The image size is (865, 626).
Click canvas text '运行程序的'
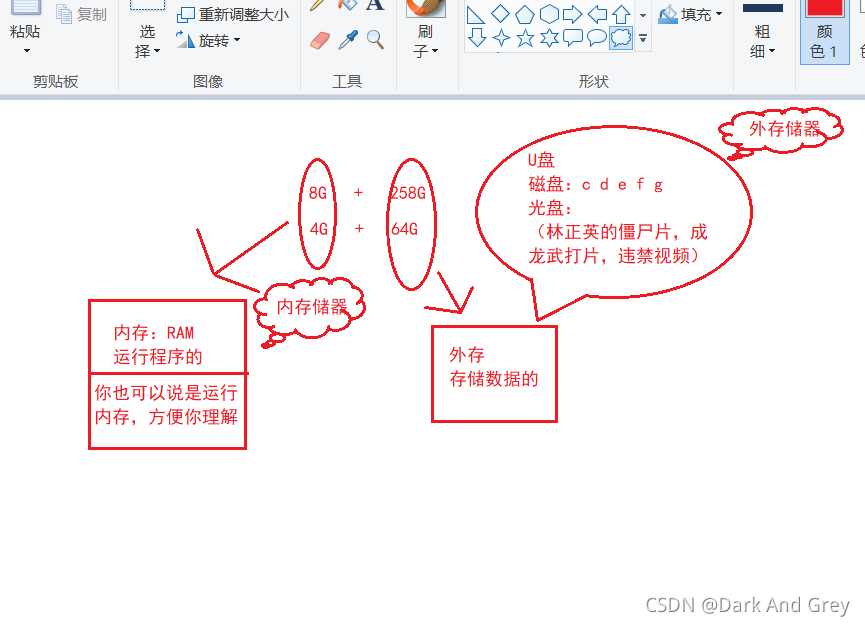(158, 357)
